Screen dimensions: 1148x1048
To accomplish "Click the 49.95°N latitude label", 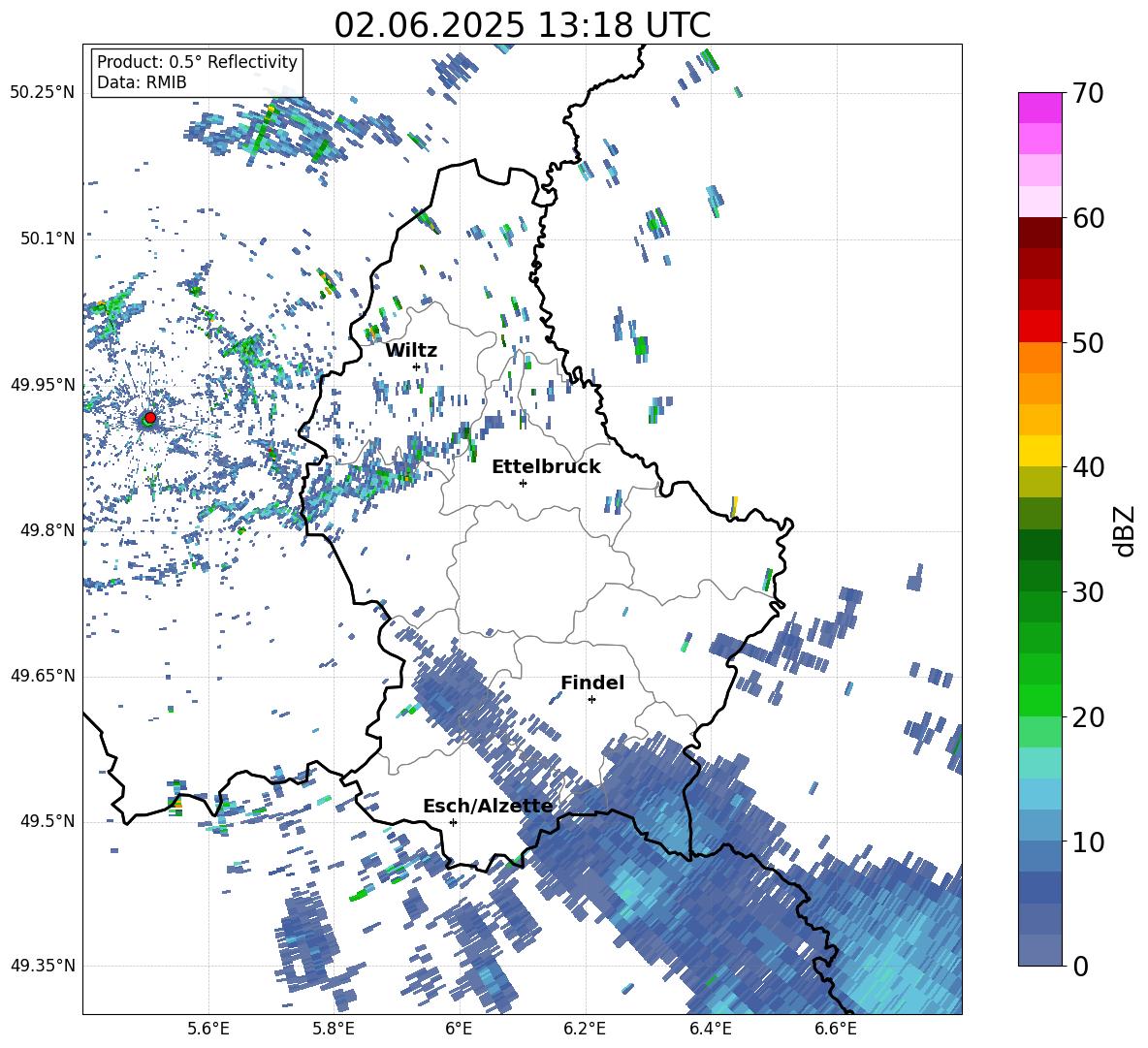I will (x=43, y=384).
